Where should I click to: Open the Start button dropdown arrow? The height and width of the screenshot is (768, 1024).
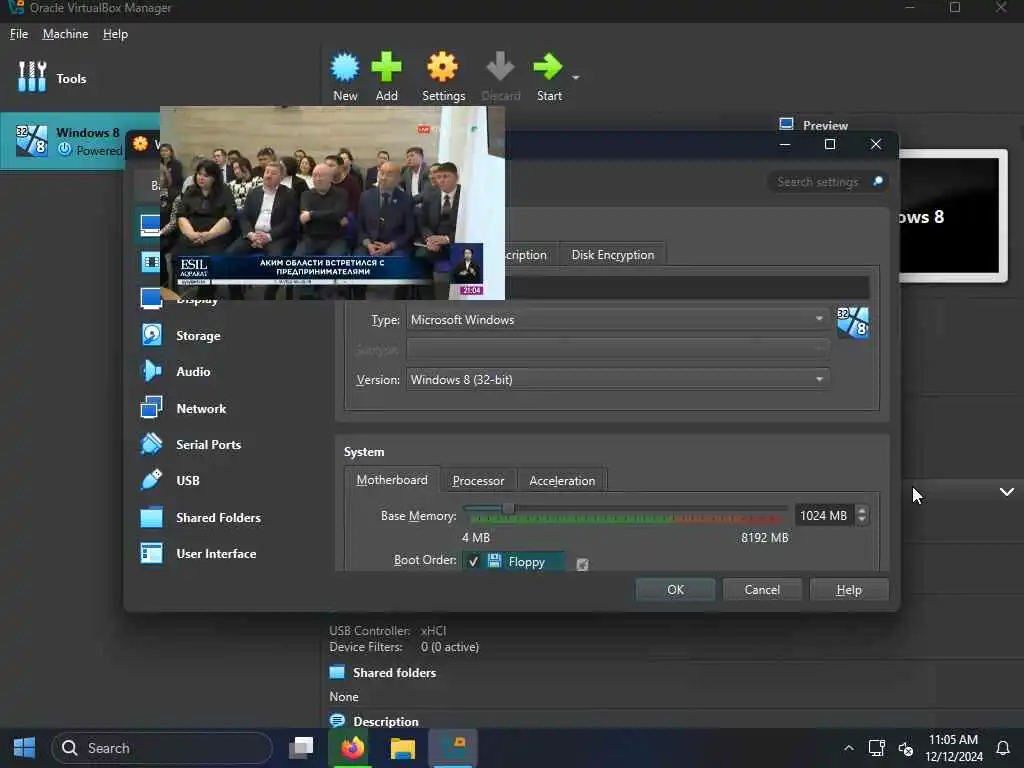(575, 78)
